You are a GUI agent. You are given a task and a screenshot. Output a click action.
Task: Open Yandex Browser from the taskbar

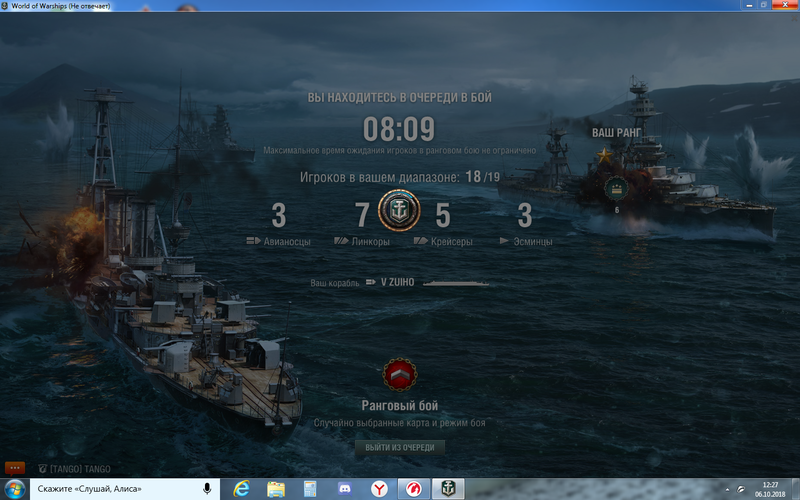coord(379,489)
